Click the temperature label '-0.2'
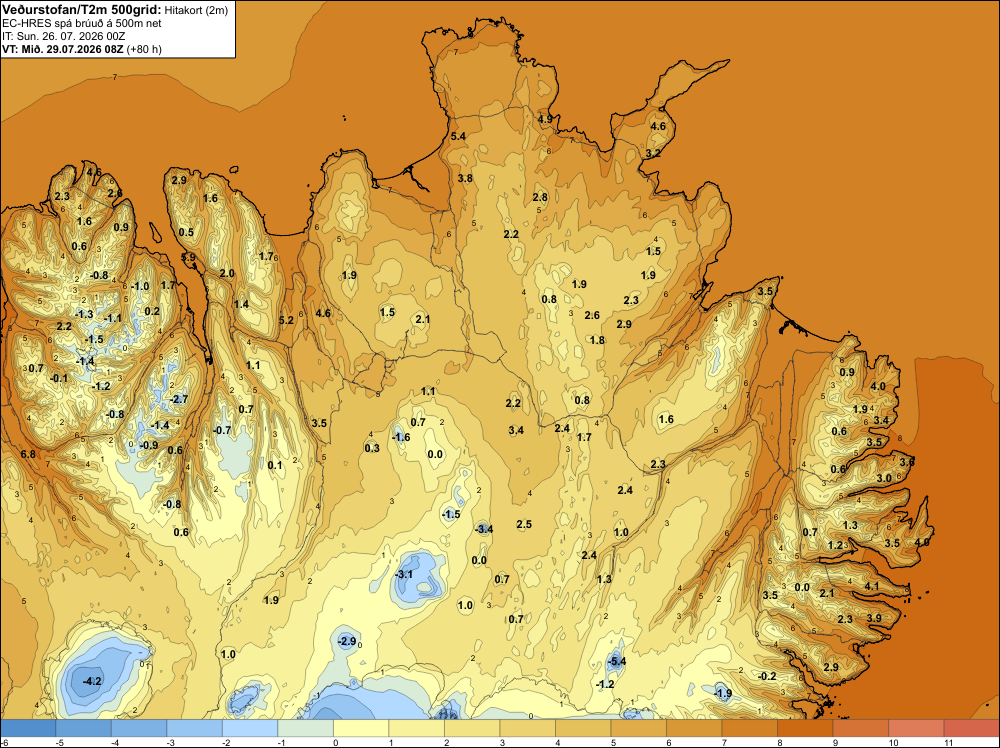This screenshot has width=1000, height=748. pos(768,676)
